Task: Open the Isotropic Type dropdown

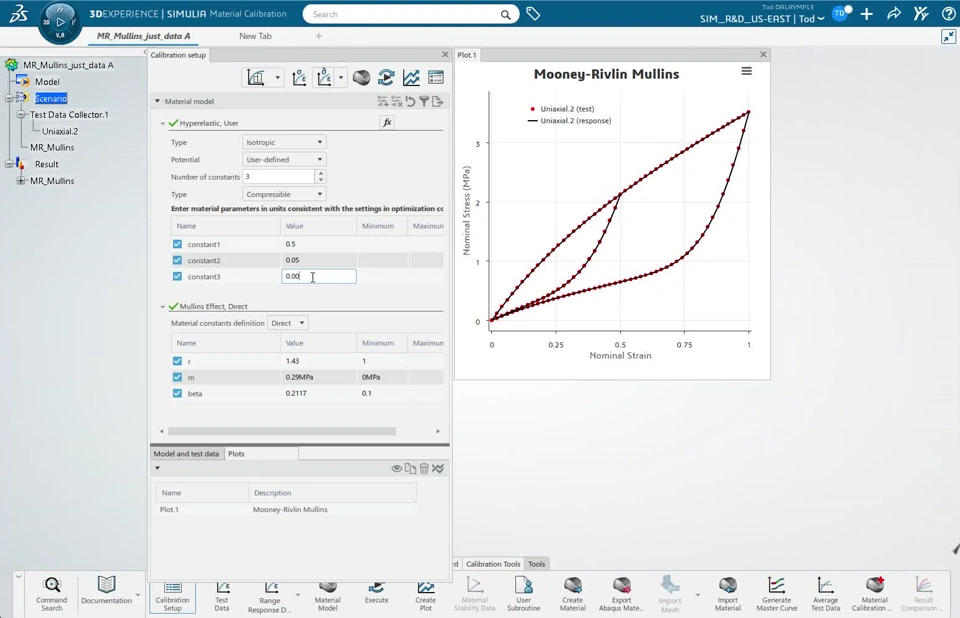Action: pyautogui.click(x=284, y=142)
